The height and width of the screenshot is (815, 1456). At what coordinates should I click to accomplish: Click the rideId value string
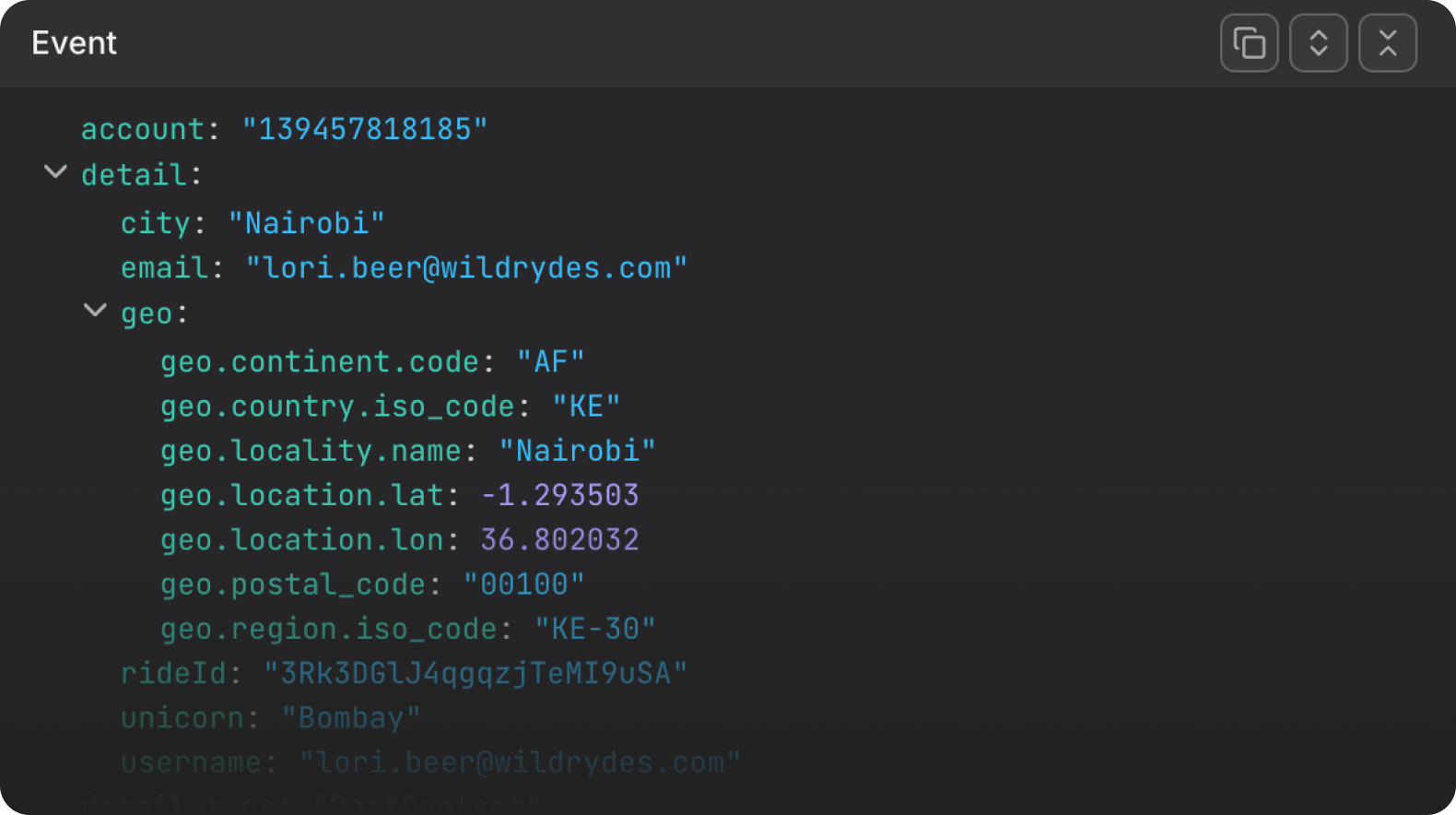(x=476, y=674)
